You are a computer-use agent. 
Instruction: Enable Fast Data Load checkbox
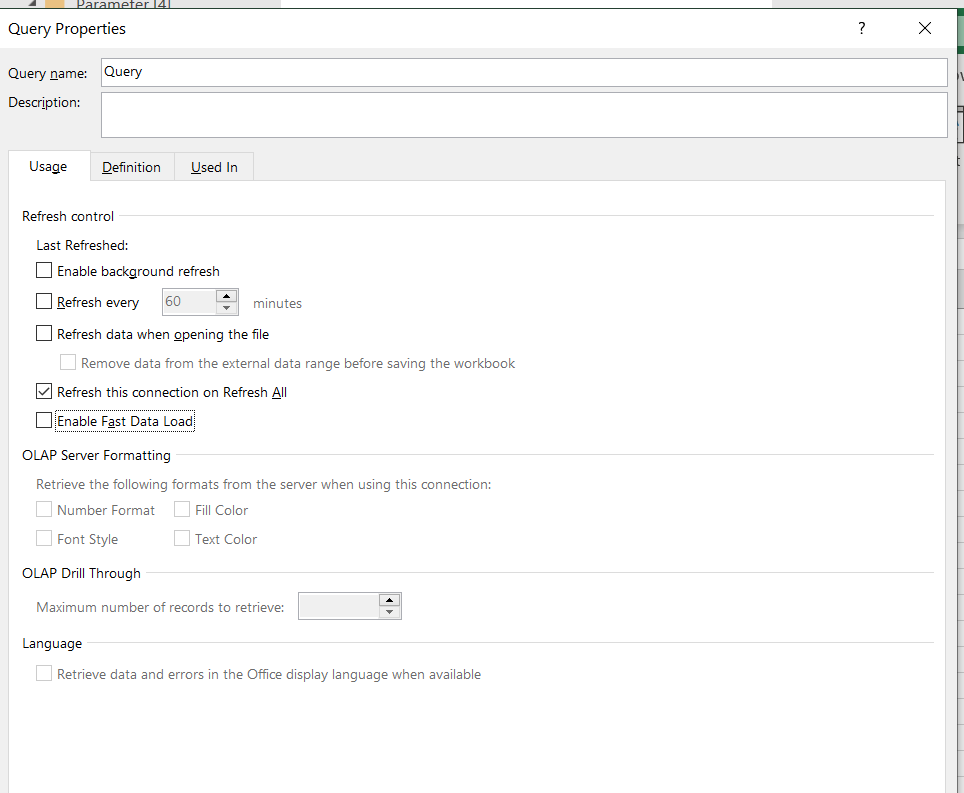tap(44, 420)
